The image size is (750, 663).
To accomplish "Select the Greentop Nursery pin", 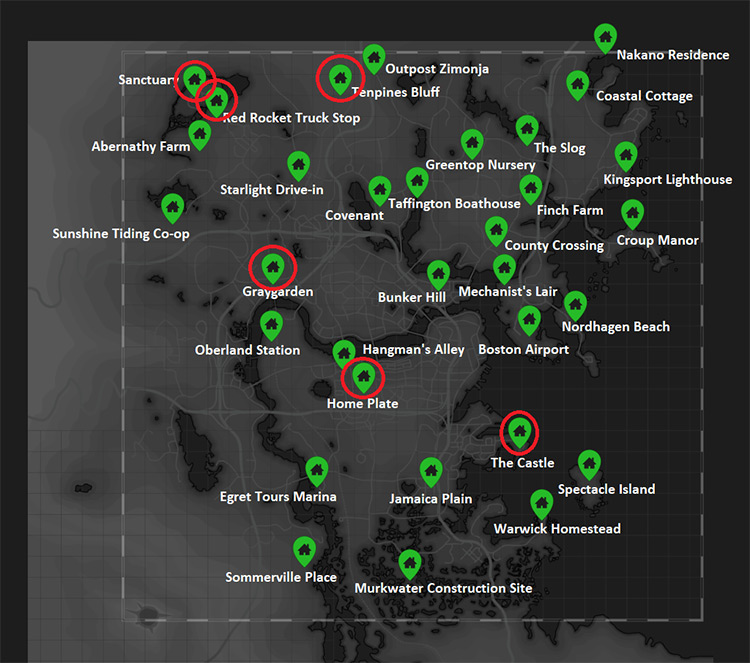I will 472,144.
